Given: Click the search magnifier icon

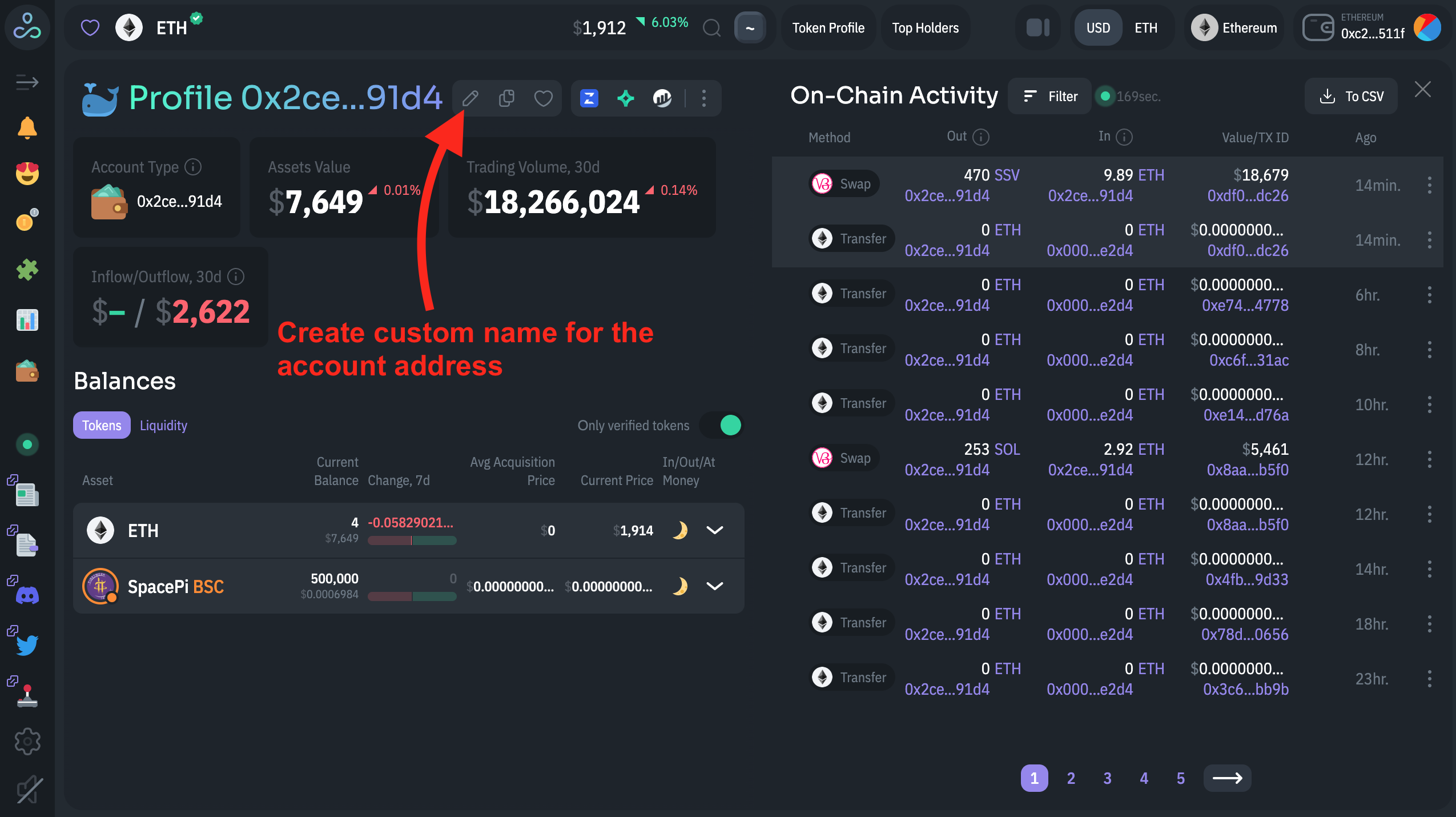Looking at the screenshot, I should pyautogui.click(x=711, y=27).
